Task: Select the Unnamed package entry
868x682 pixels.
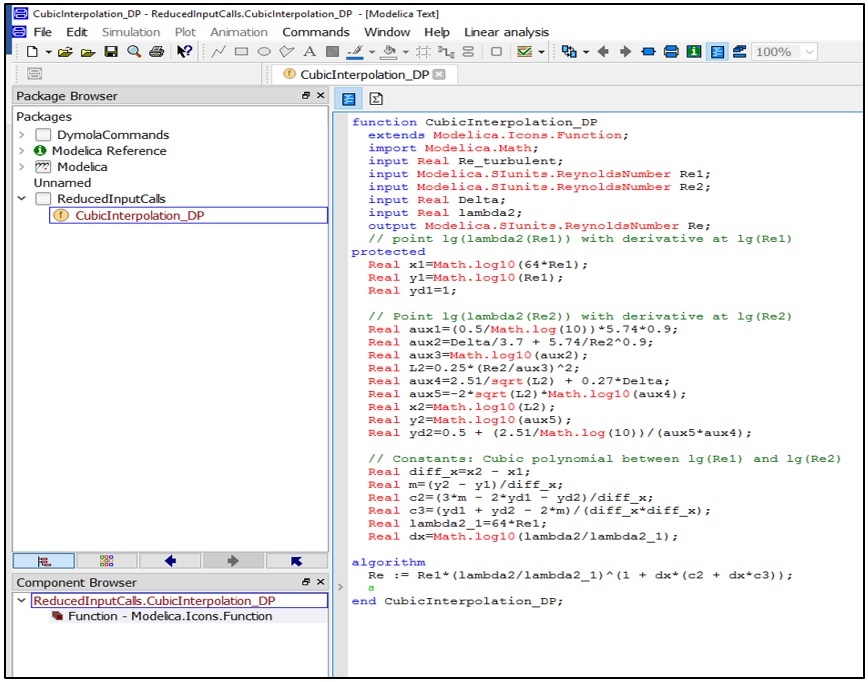Action: click(x=62, y=183)
